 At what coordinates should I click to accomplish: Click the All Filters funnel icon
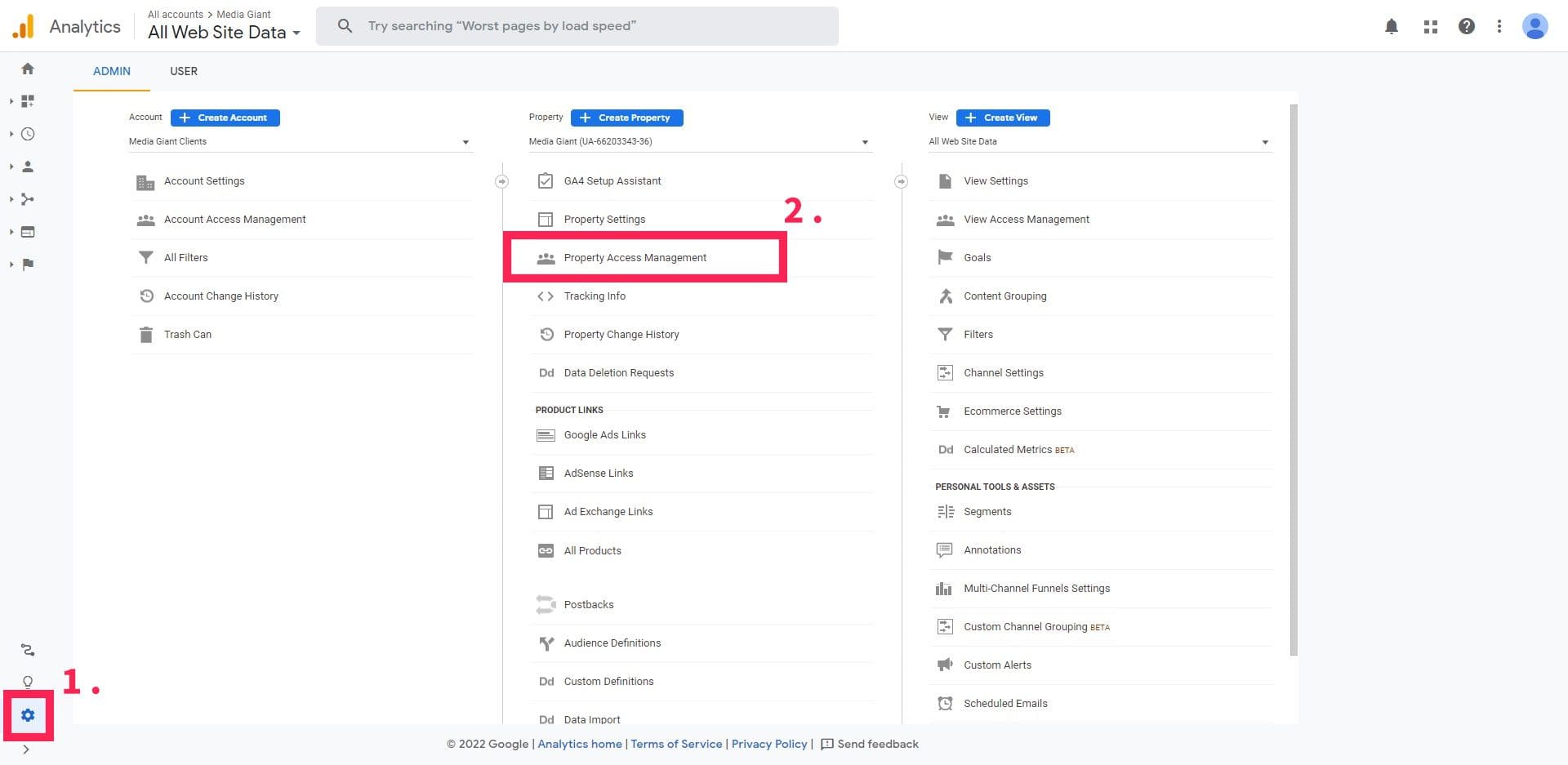point(146,258)
